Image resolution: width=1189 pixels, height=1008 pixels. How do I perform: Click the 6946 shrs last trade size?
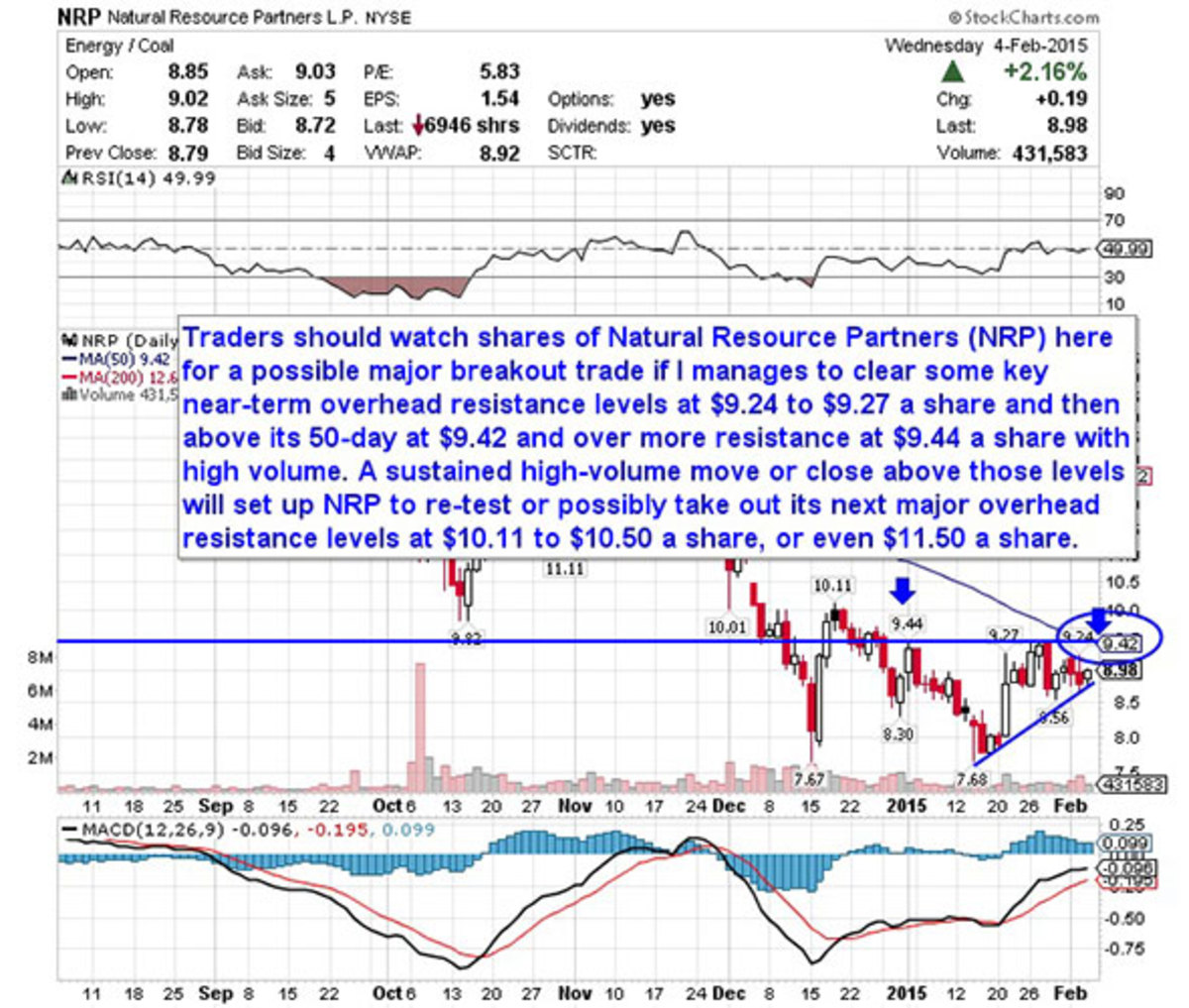(473, 126)
